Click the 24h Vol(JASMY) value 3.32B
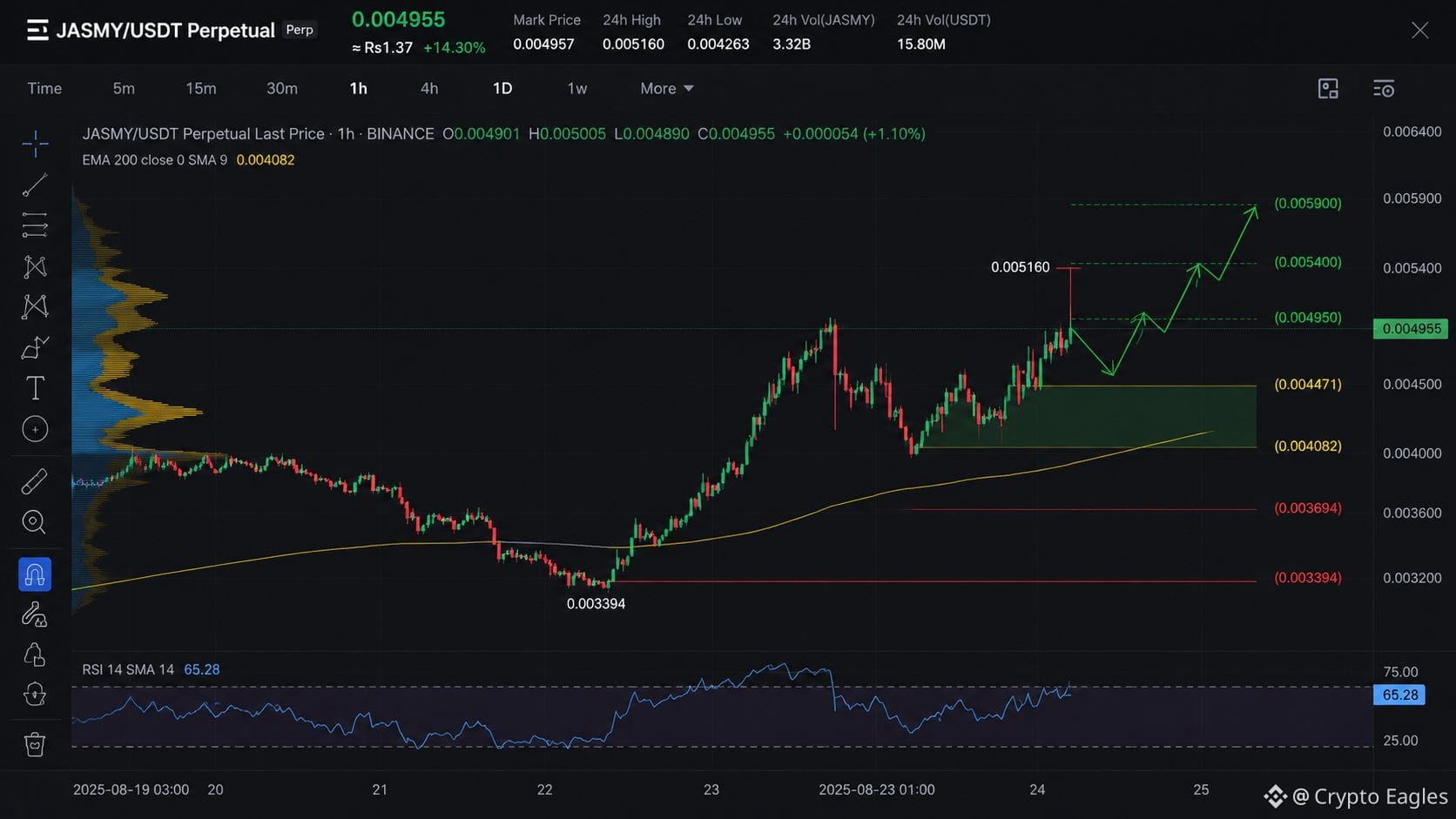The image size is (1456, 819). [792, 44]
